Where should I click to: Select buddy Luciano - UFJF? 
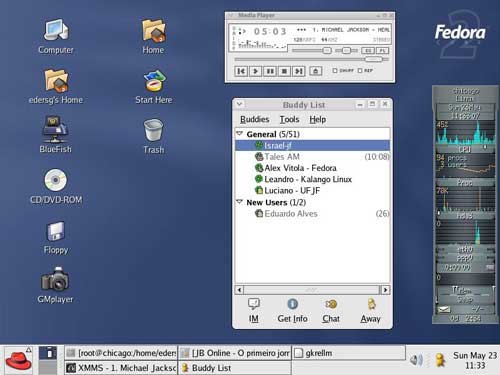312,191
